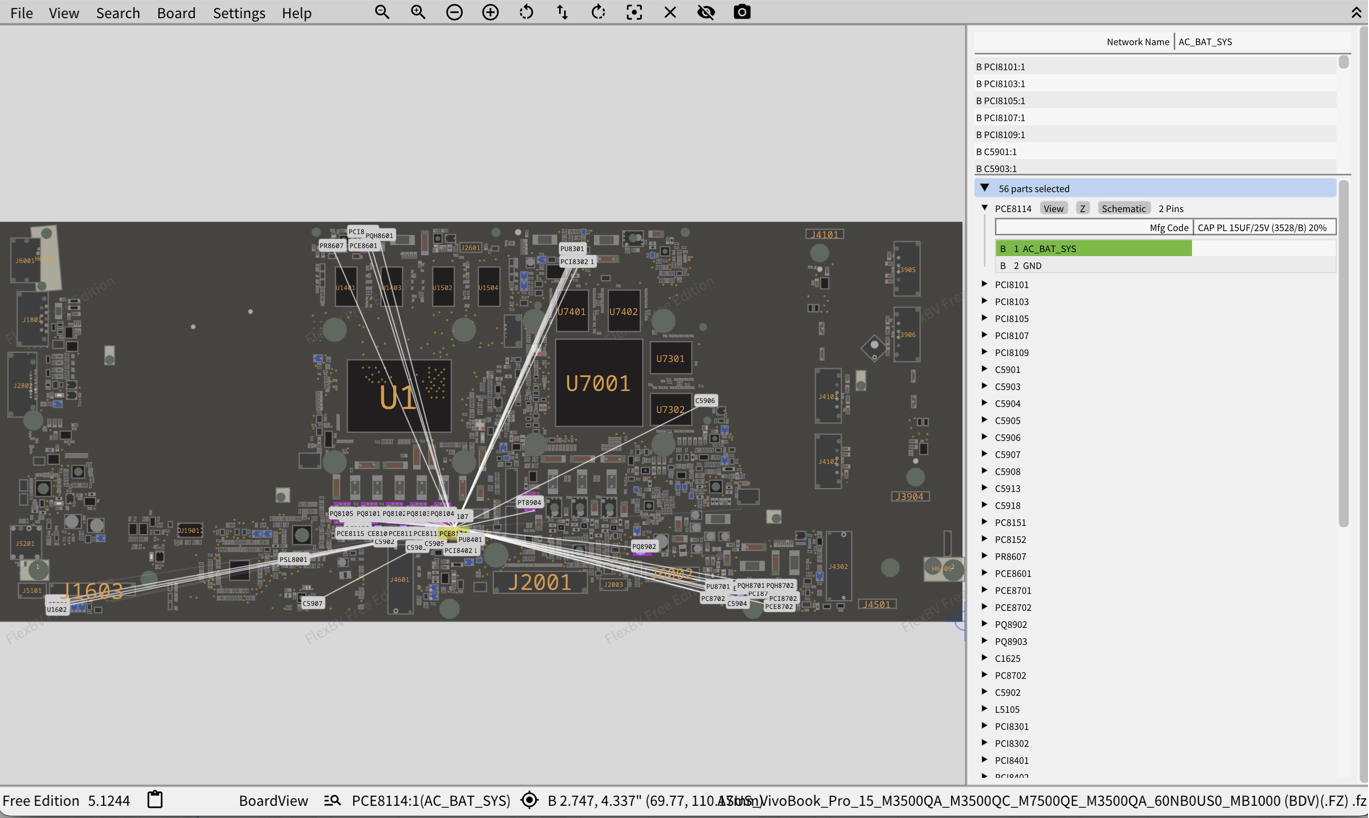Click the center/fit view icon
This screenshot has width=1369, height=818.
[634, 12]
